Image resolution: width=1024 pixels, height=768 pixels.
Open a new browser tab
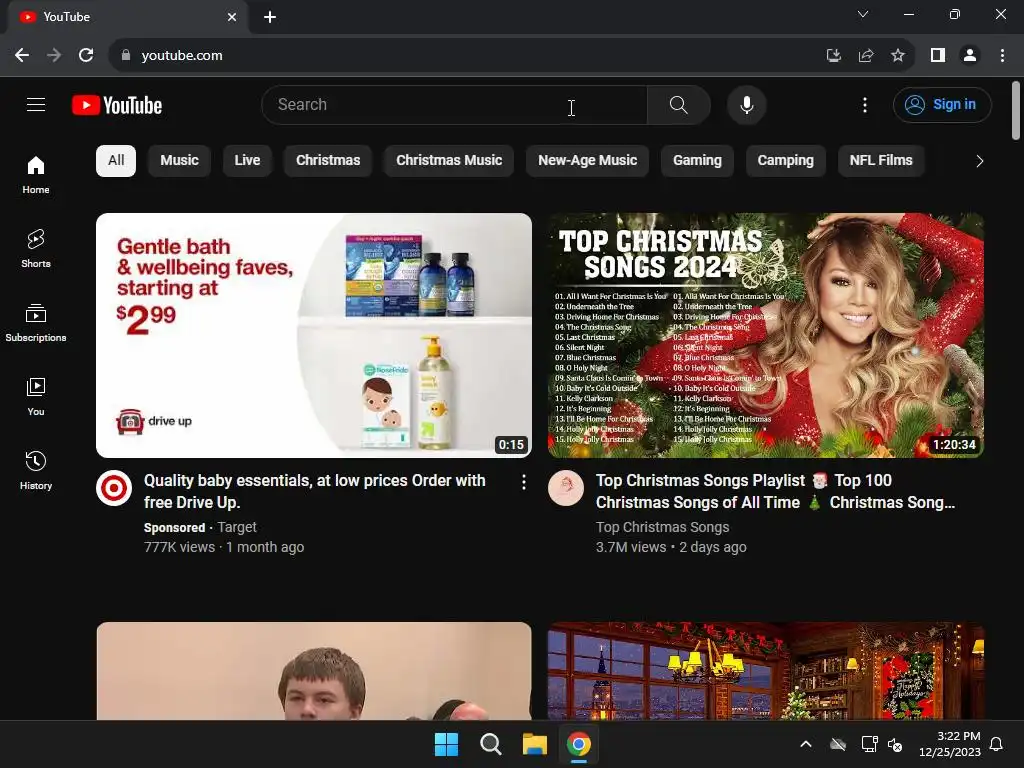click(x=270, y=17)
